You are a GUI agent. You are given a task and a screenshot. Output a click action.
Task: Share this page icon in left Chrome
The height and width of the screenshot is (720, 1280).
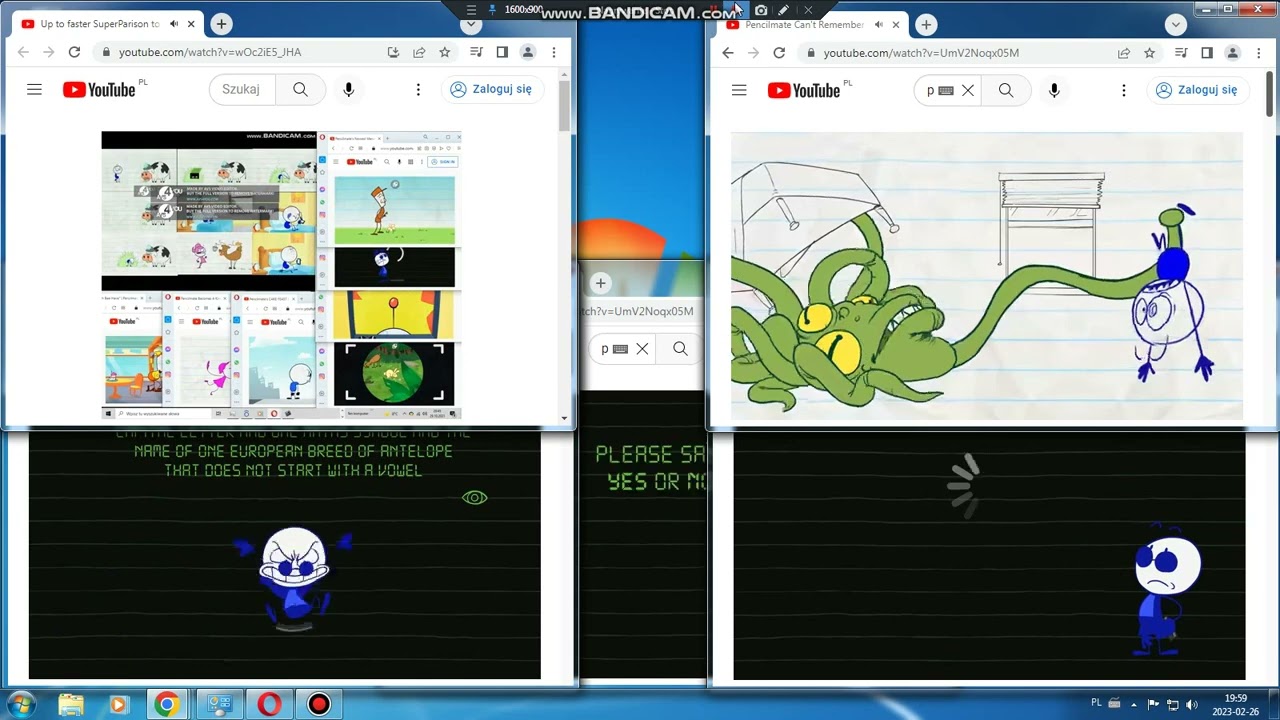[419, 52]
